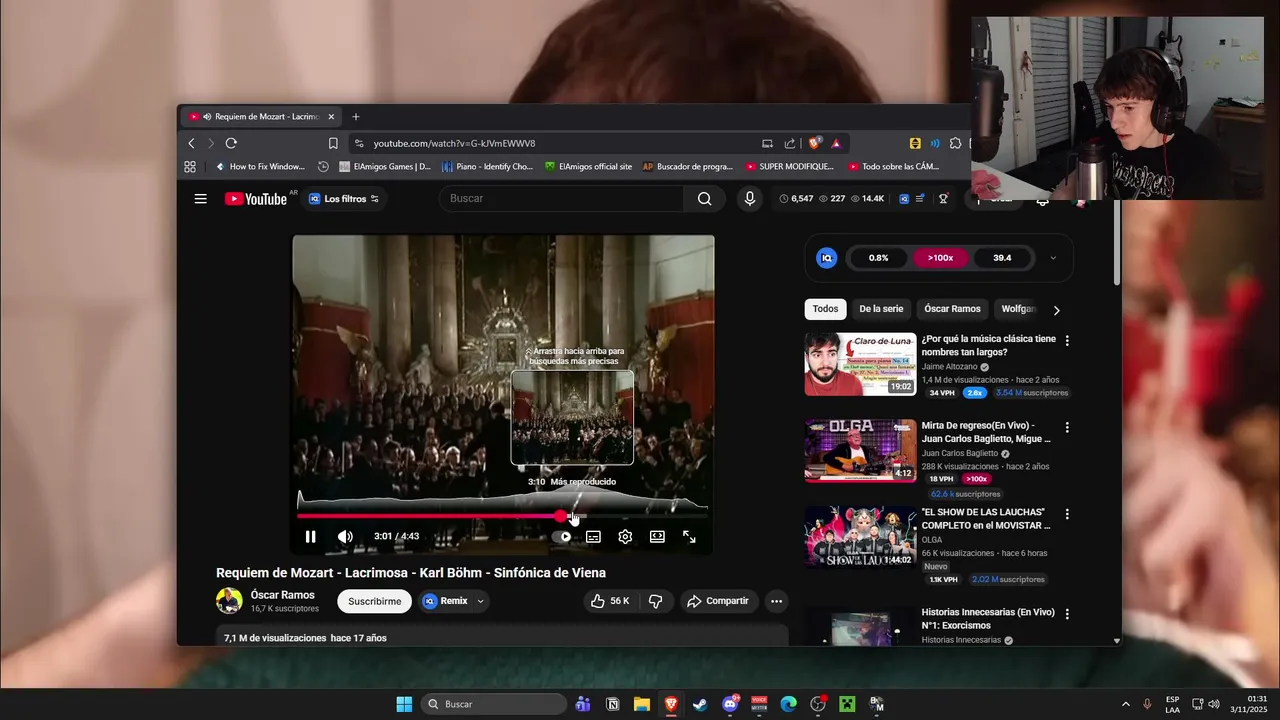1280x720 pixels.
Task: Open the Óscar Ramos channel name
Action: point(283,595)
